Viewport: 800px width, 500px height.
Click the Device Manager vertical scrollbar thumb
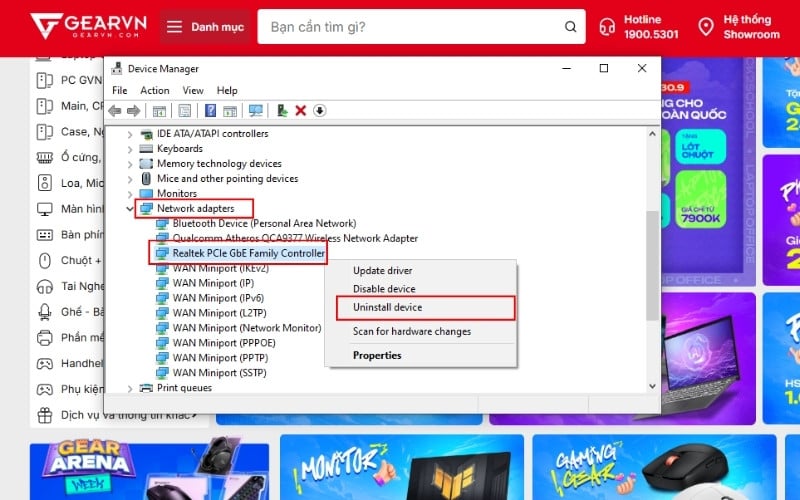652,265
